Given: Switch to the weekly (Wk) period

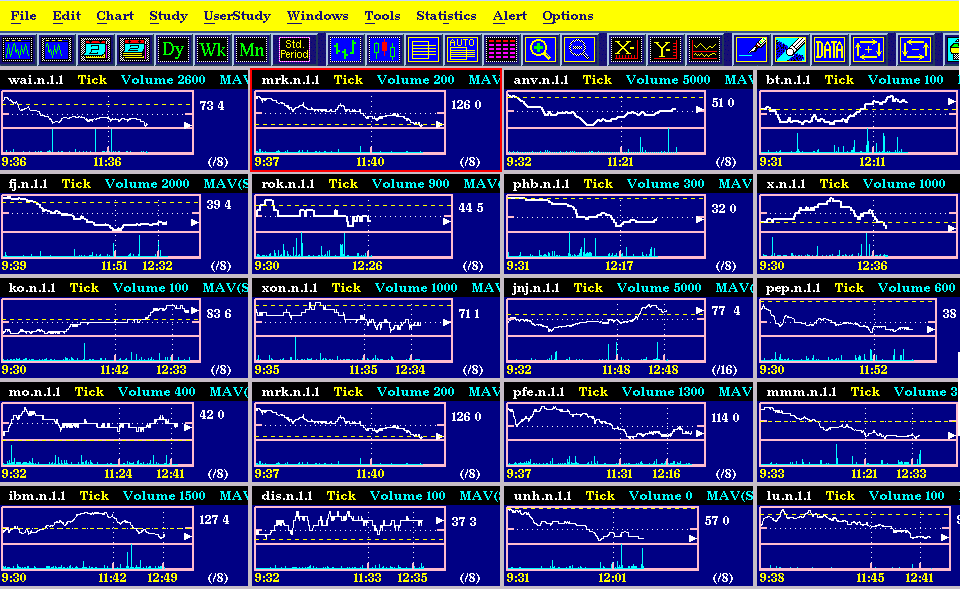Looking at the screenshot, I should 212,50.
